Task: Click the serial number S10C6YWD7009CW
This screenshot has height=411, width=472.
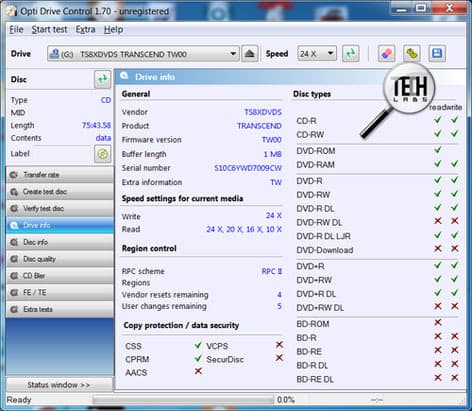Action: (x=248, y=168)
